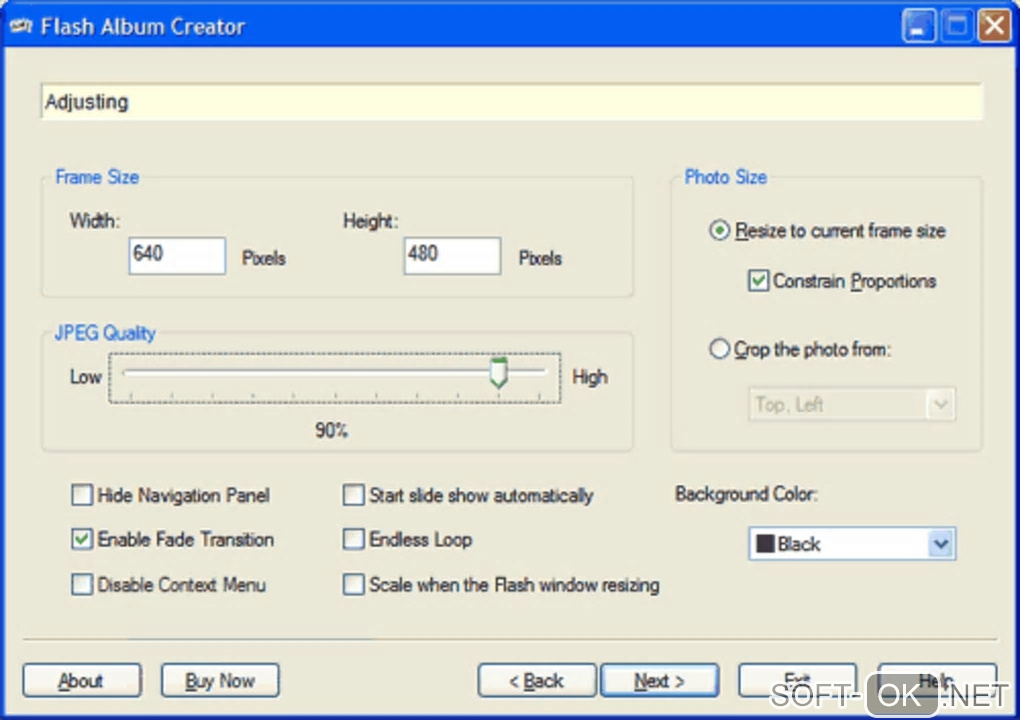This screenshot has width=1020, height=720.
Task: Click the Adjusting header text
Action: point(87,102)
